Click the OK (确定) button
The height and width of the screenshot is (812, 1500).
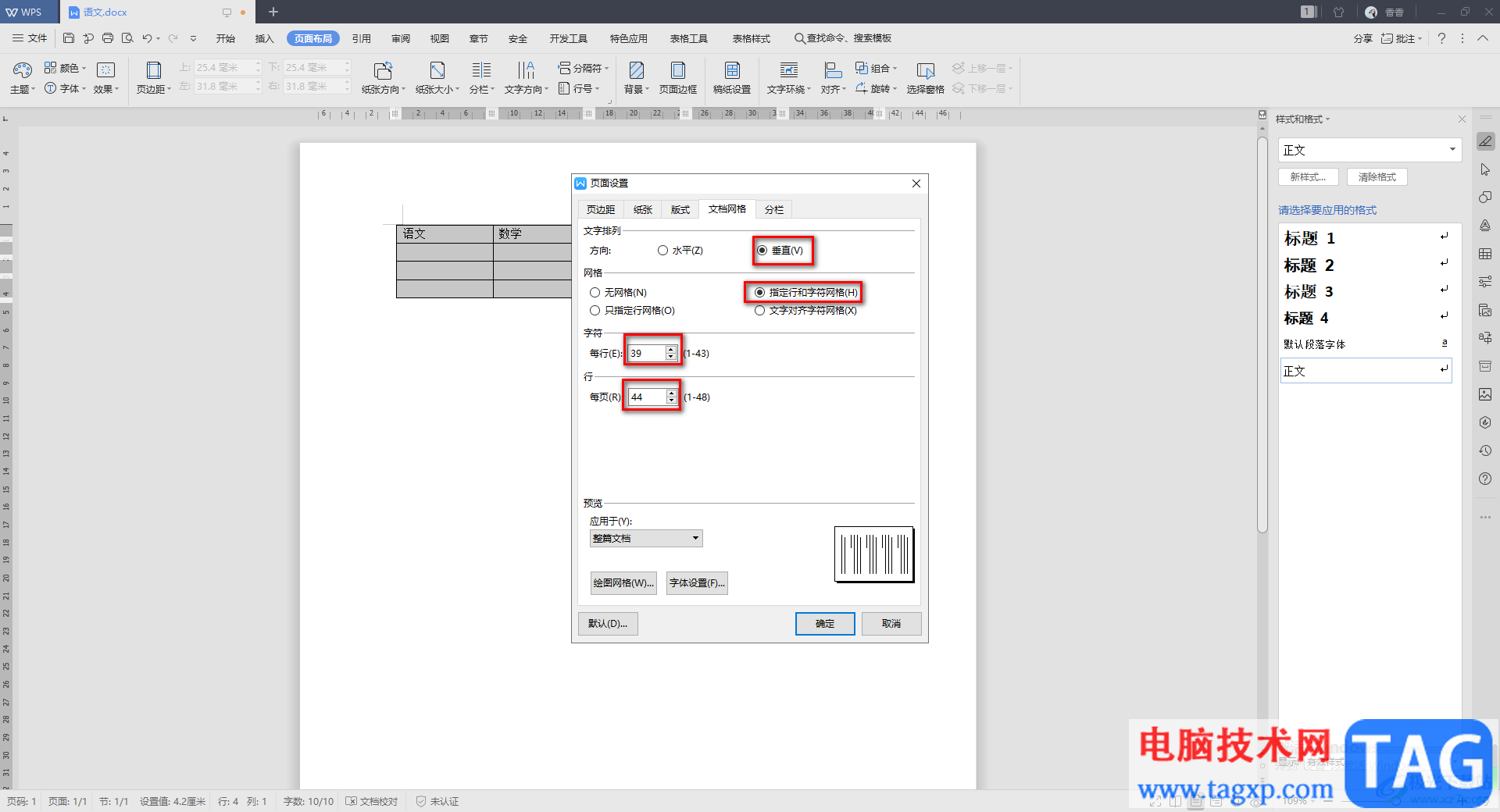pyautogui.click(x=825, y=624)
